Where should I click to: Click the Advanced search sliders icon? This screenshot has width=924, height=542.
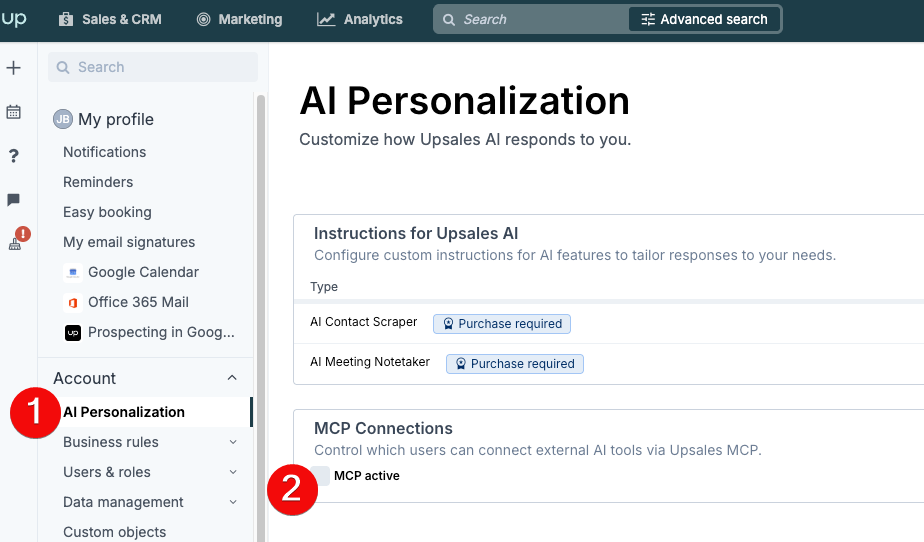(648, 19)
